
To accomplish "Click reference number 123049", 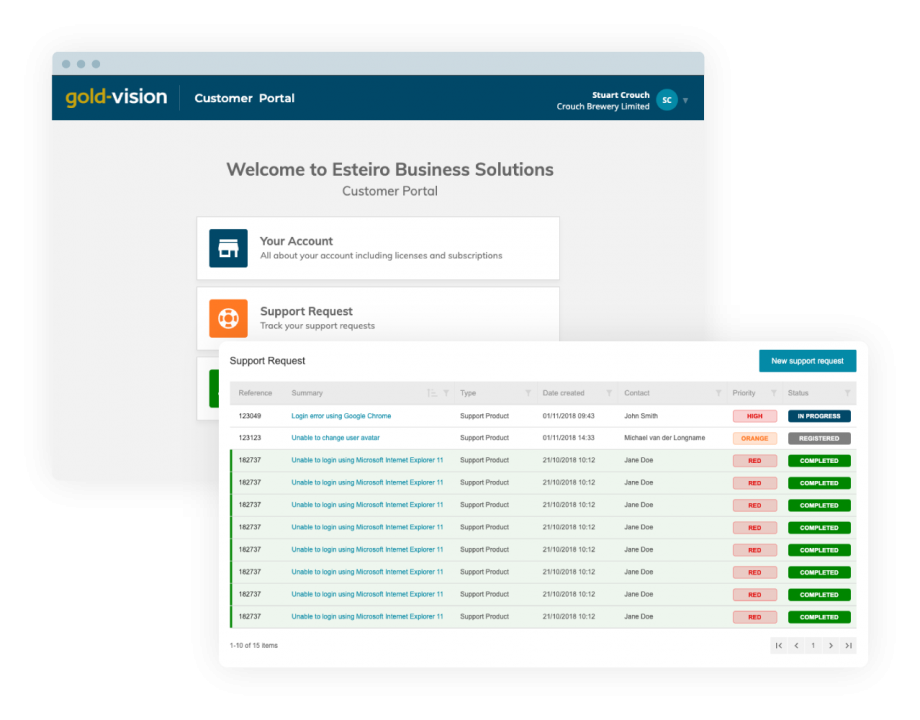I will click(x=250, y=416).
